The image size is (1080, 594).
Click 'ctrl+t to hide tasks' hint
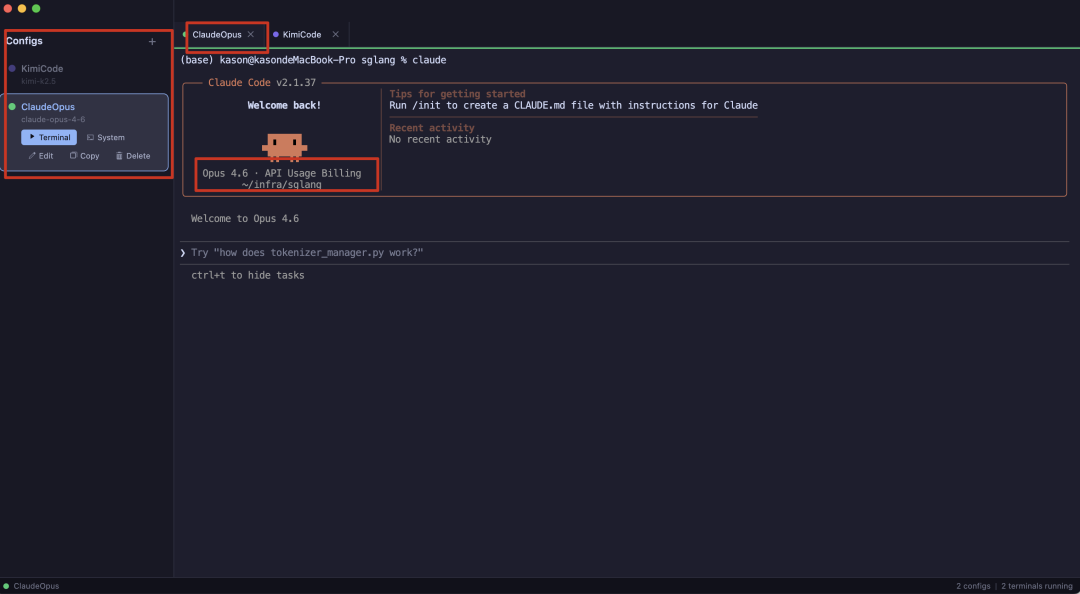coord(247,275)
